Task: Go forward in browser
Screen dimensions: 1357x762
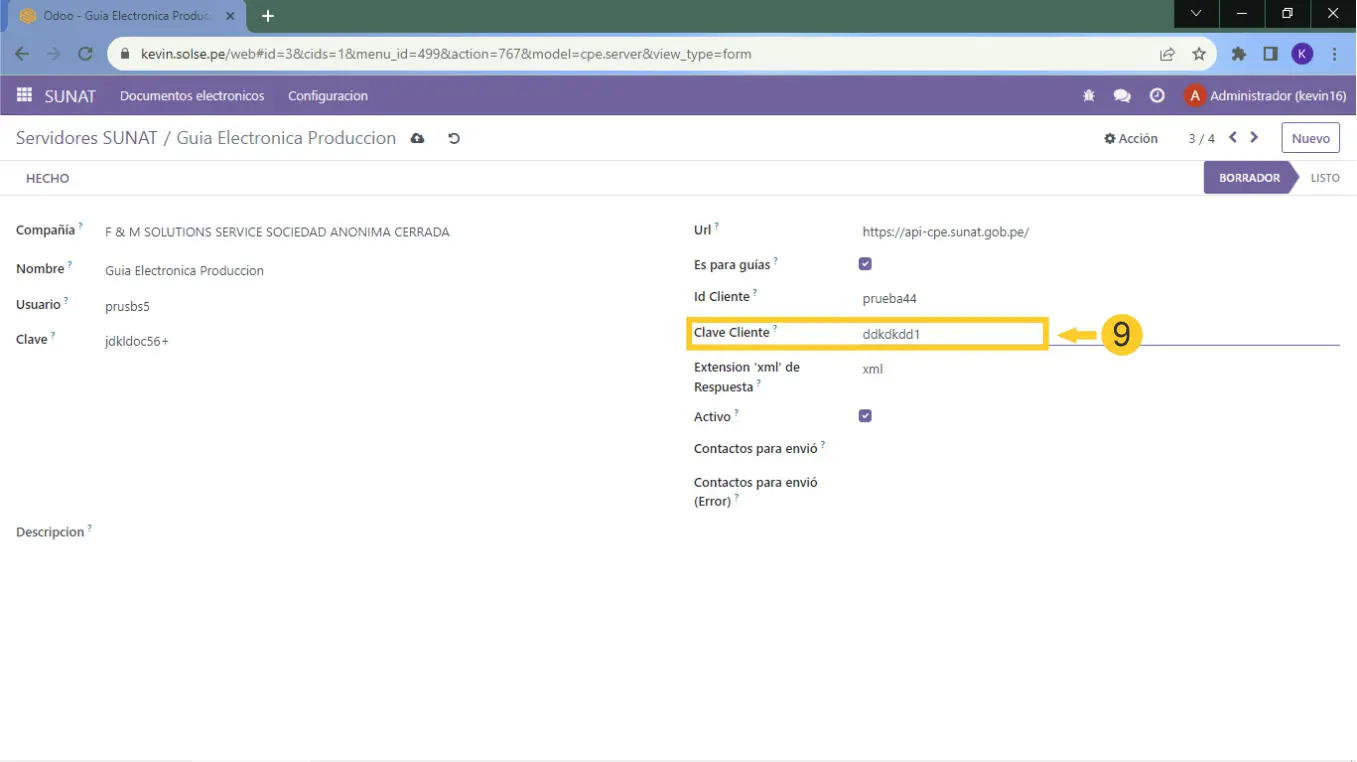Action: [x=54, y=54]
